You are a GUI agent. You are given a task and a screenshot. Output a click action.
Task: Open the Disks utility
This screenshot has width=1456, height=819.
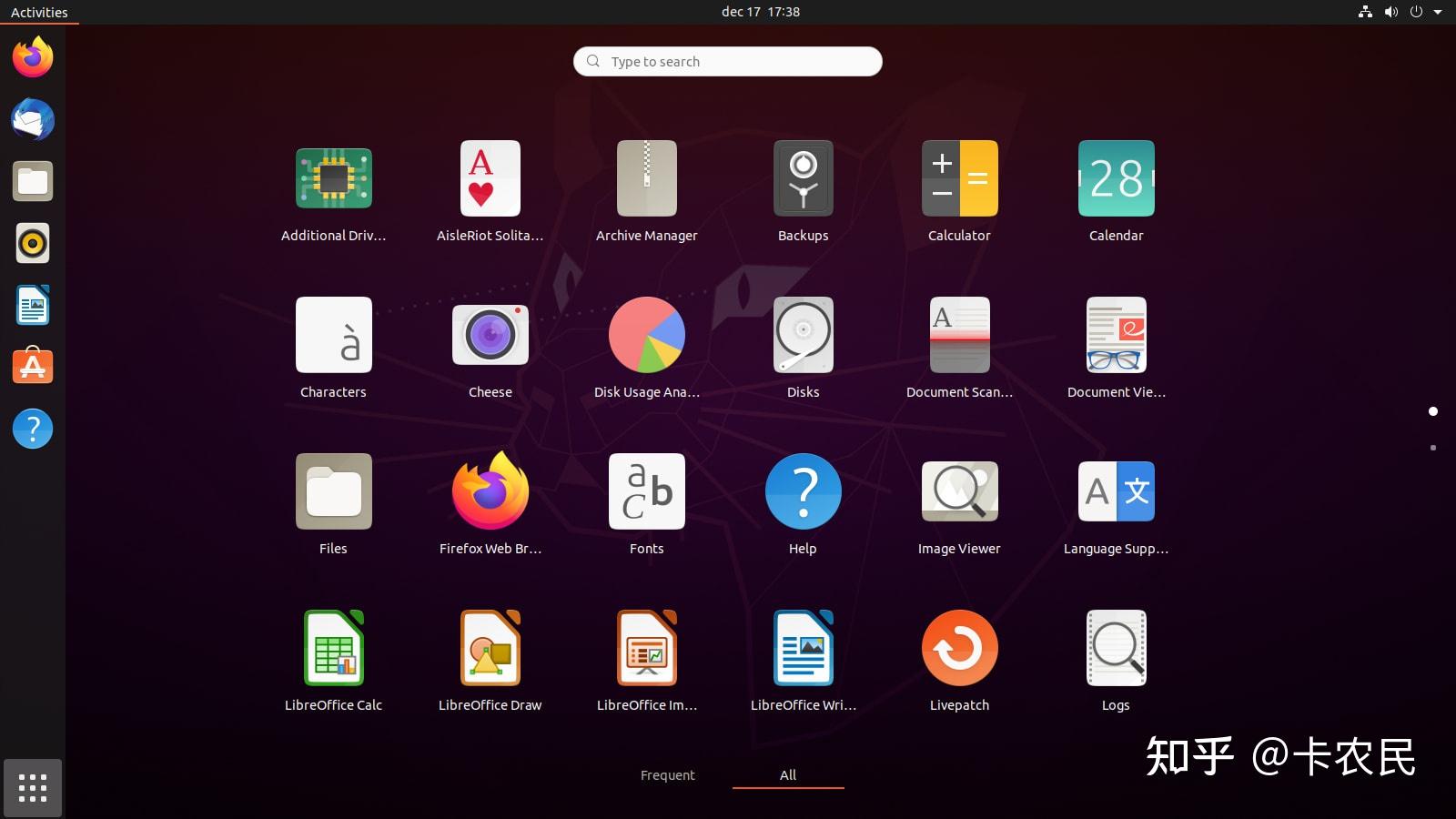point(804,335)
